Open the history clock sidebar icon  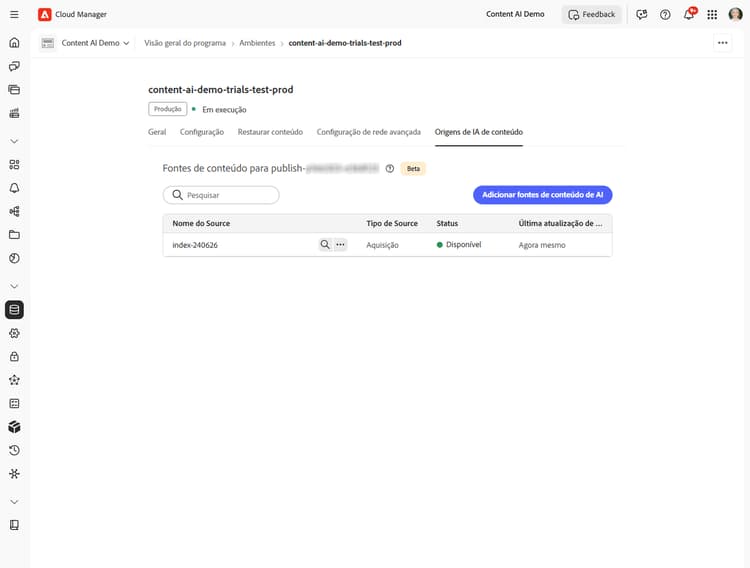tap(14, 450)
